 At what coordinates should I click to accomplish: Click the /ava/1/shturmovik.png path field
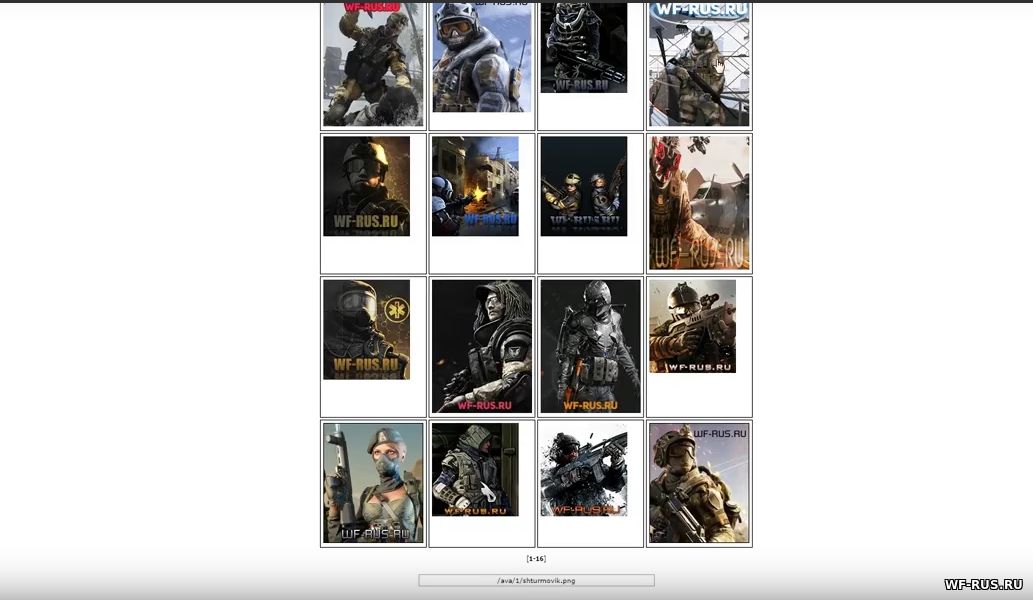click(x=536, y=580)
